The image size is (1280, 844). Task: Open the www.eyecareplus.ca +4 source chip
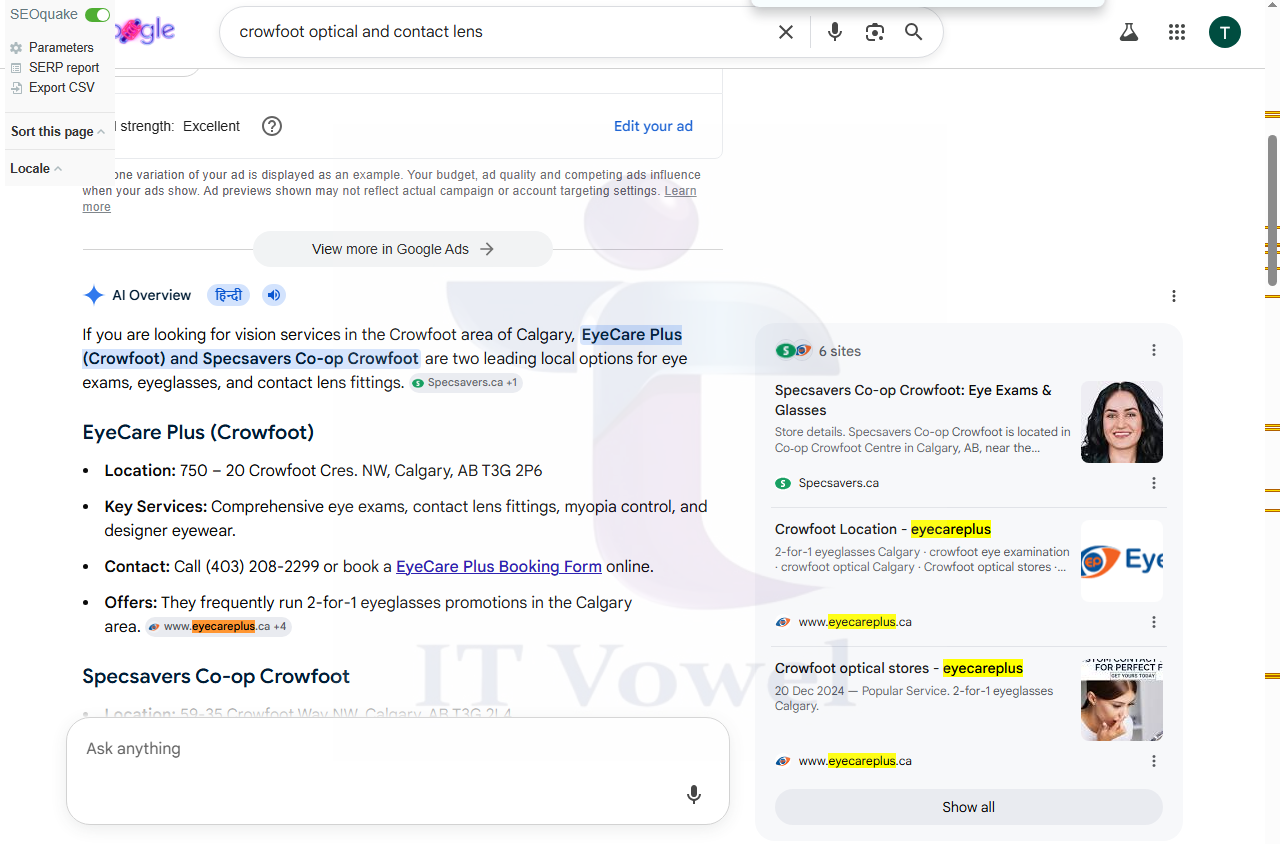[x=219, y=627]
